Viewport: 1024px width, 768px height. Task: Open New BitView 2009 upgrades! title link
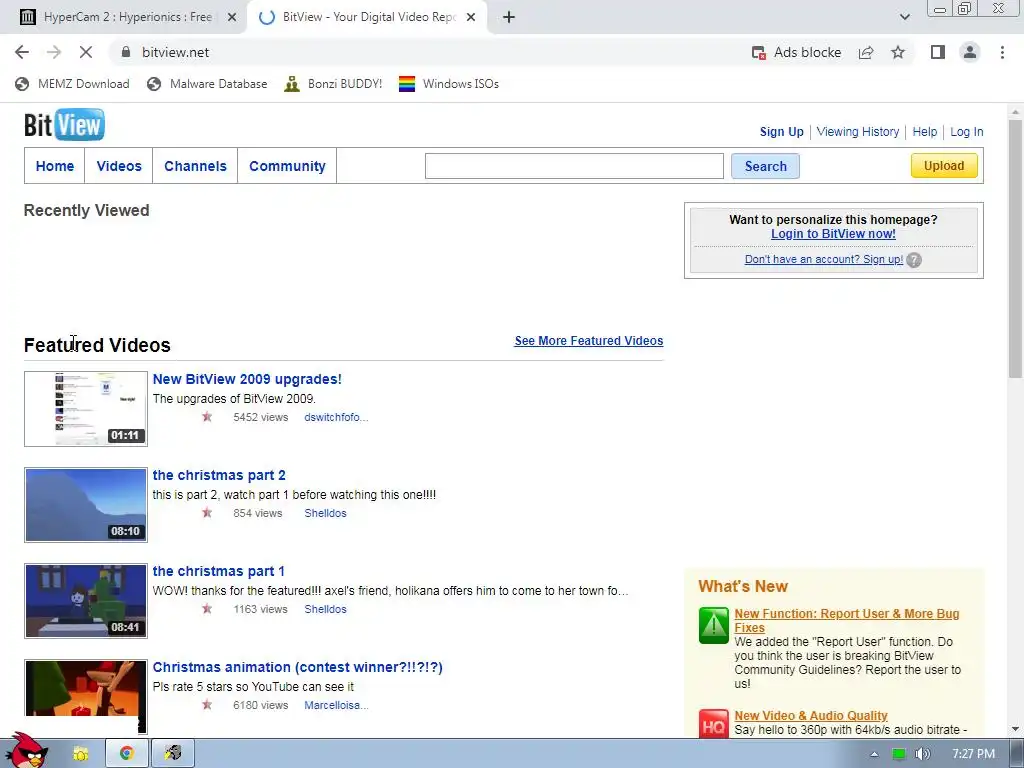pos(247,379)
